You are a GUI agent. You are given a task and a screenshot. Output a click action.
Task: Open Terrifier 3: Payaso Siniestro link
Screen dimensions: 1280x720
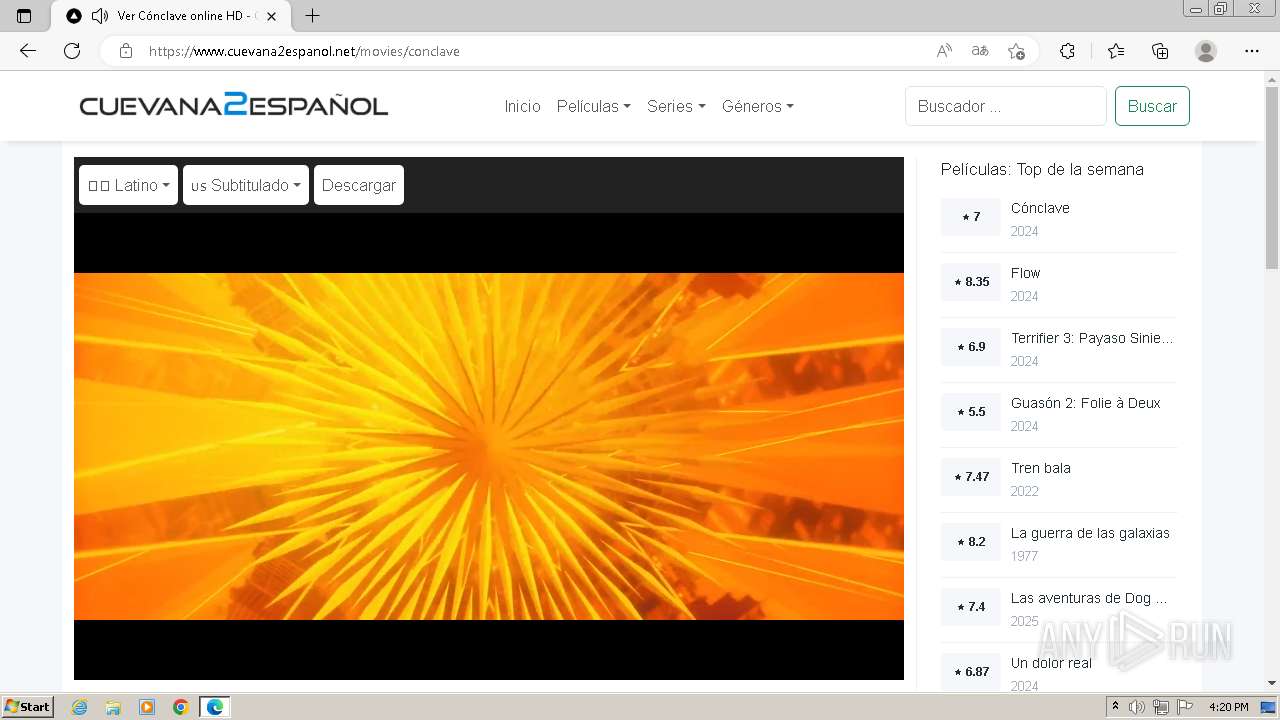pos(1092,338)
